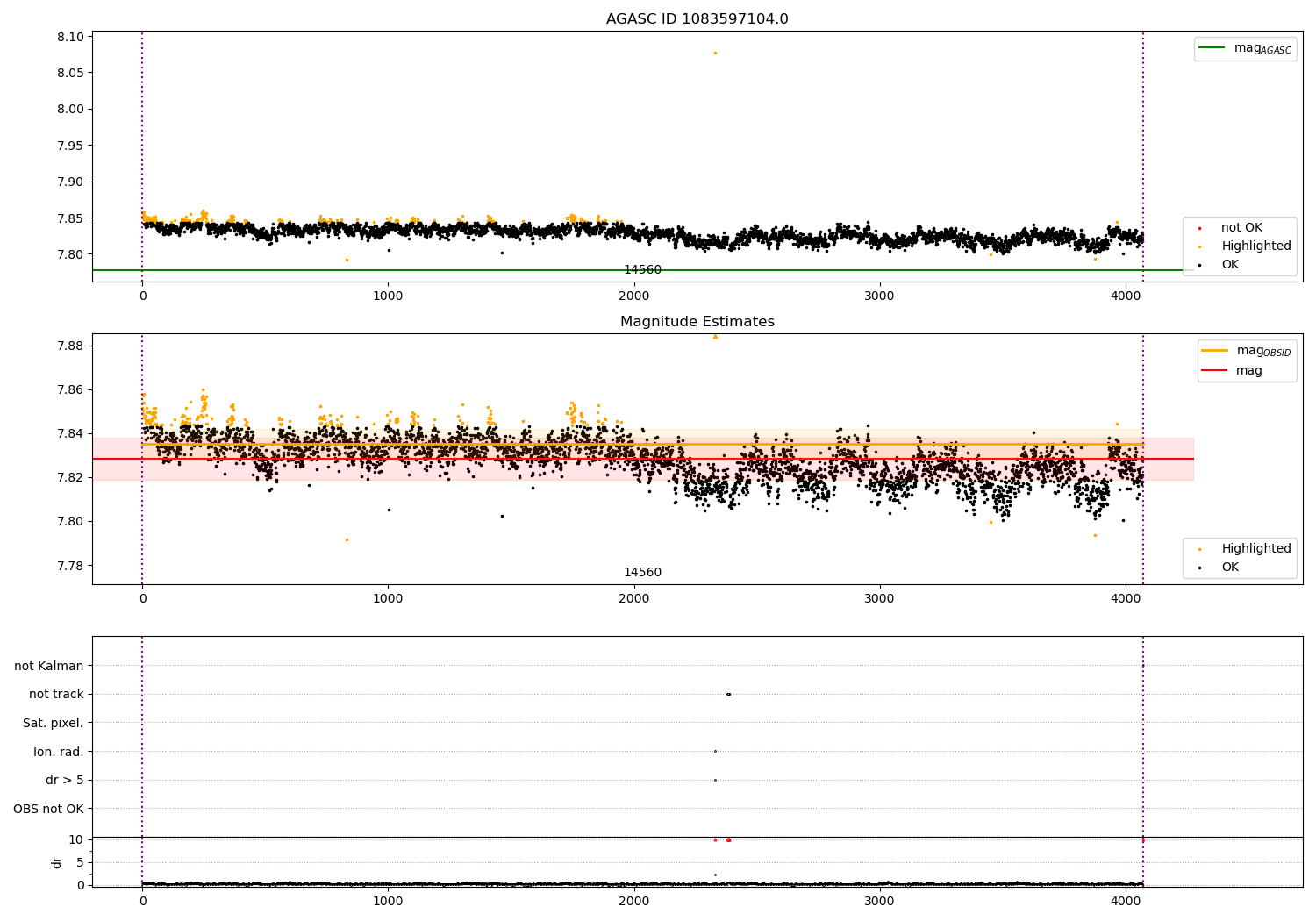This screenshot has width=1316, height=921.
Task: Click the 8.00 y-axis tick label
Action: [x=71, y=109]
